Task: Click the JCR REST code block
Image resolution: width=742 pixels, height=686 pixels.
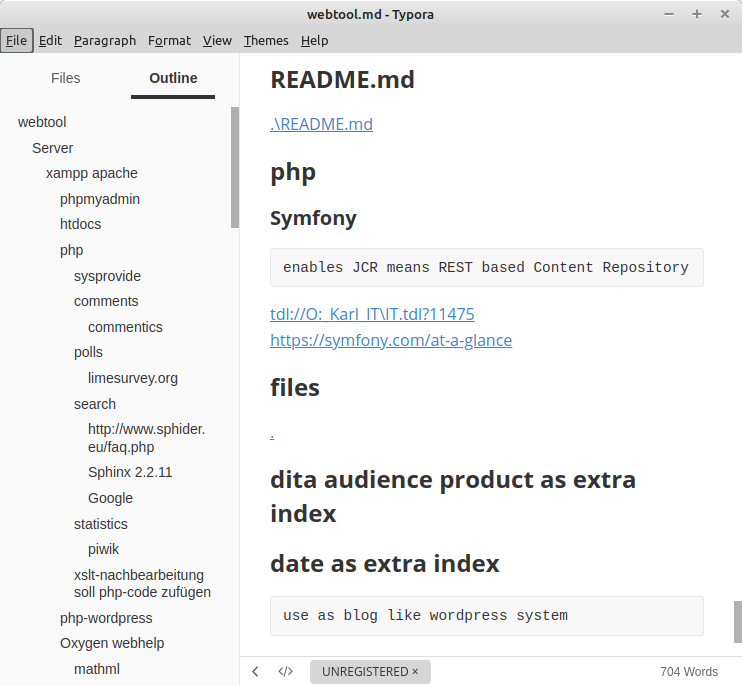Action: coord(486,267)
